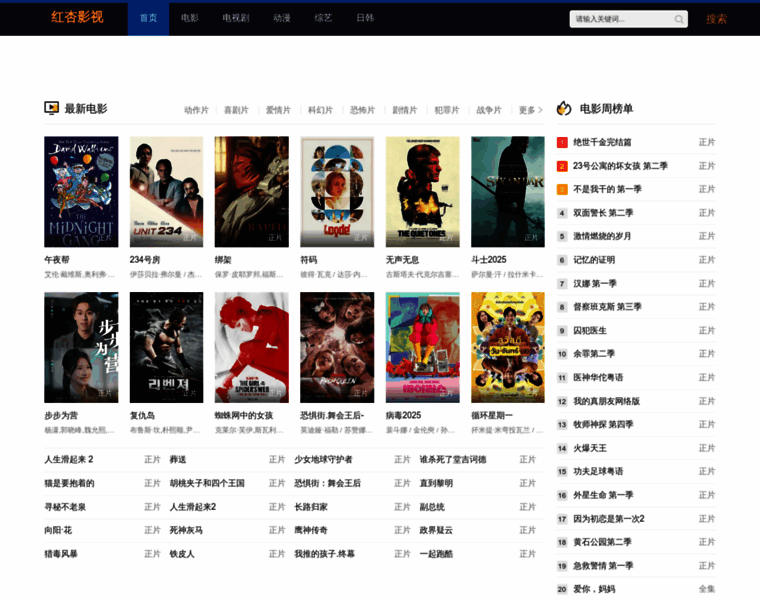760x600 pixels.
Task: Click the rank 1 badge for 绝世千金完结篇
Action: coord(562,142)
